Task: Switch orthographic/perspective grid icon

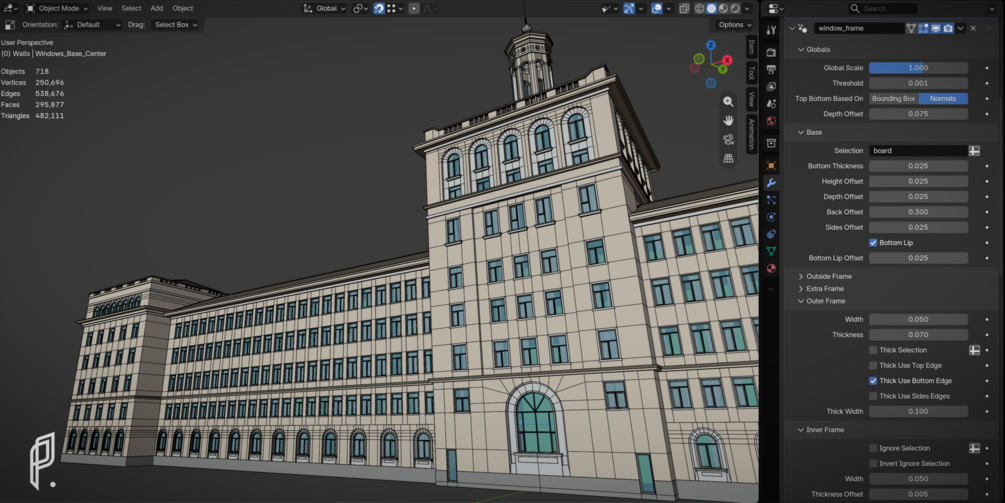Action: tap(728, 158)
